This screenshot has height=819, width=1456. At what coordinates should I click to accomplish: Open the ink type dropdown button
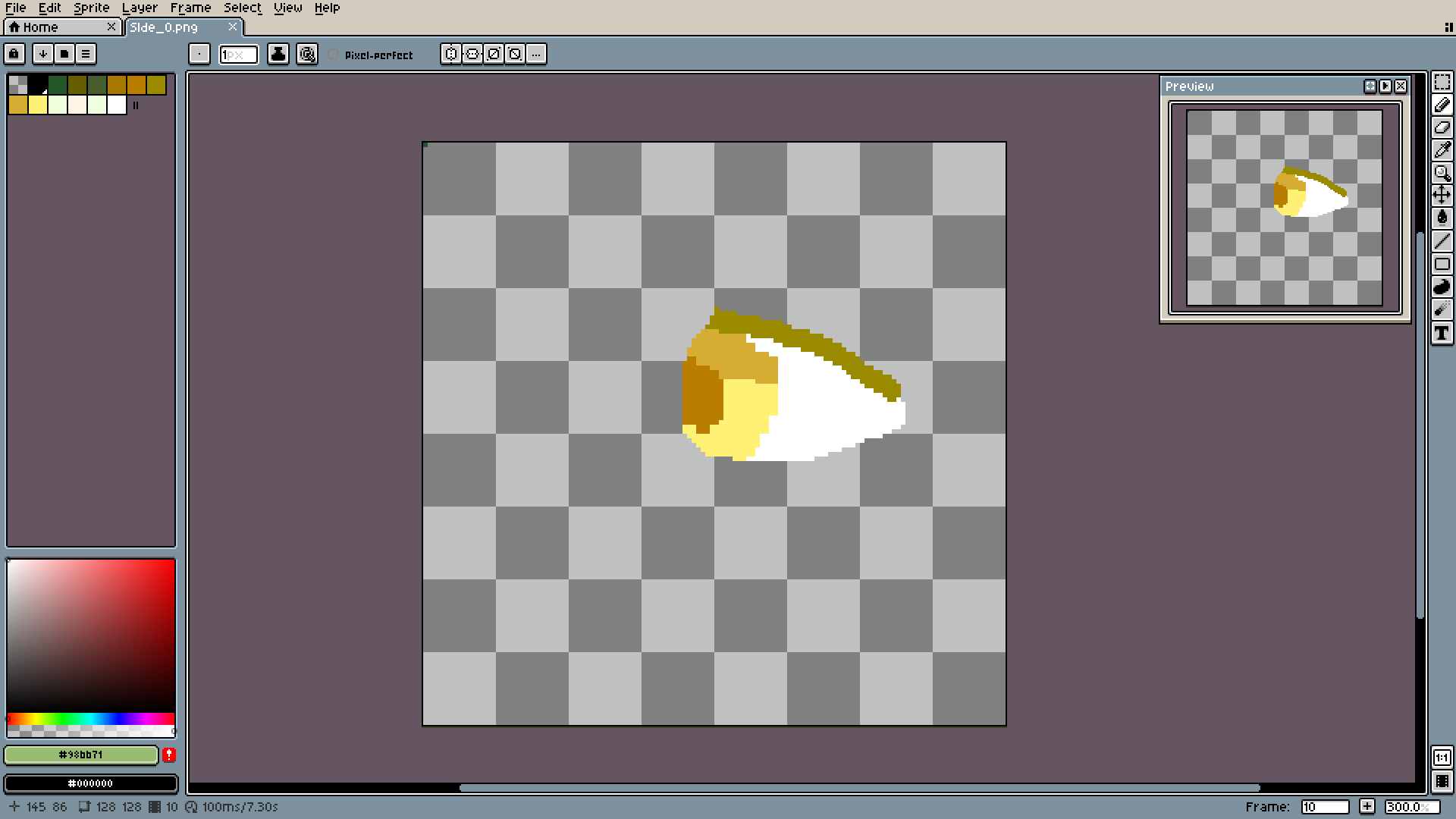coord(278,54)
